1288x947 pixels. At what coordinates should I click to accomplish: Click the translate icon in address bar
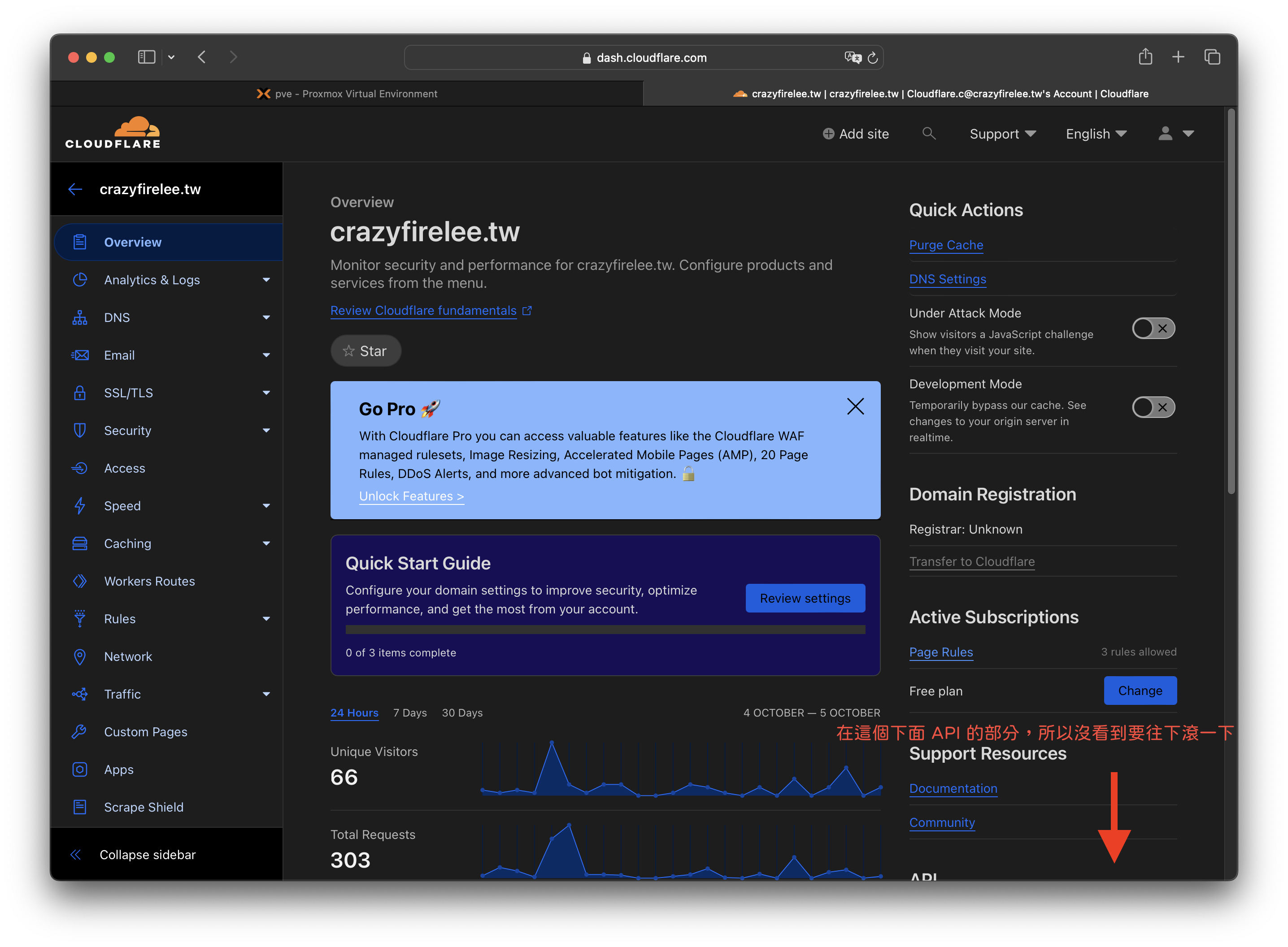[x=853, y=58]
